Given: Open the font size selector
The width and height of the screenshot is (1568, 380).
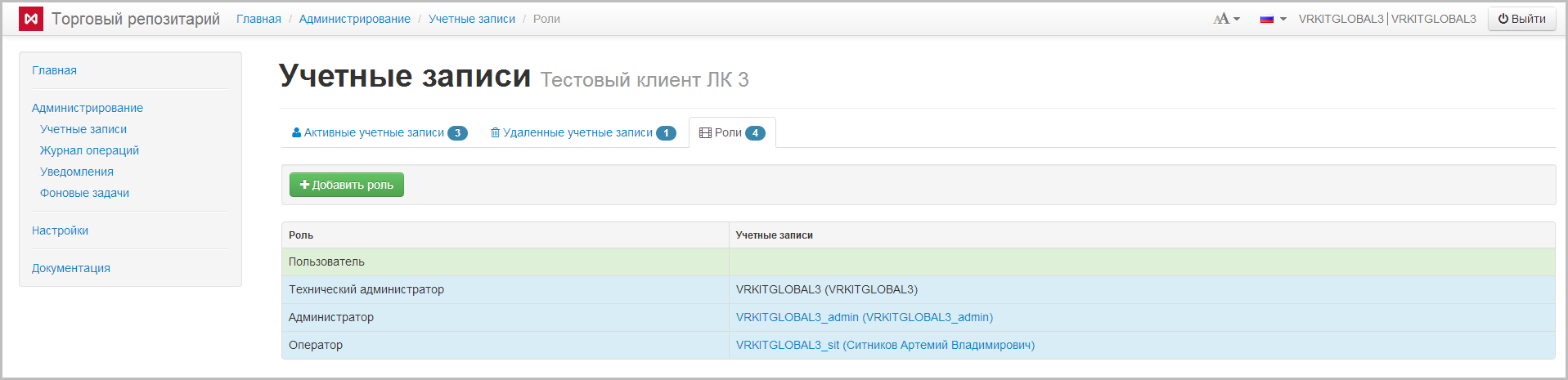Looking at the screenshot, I should [x=1226, y=19].
